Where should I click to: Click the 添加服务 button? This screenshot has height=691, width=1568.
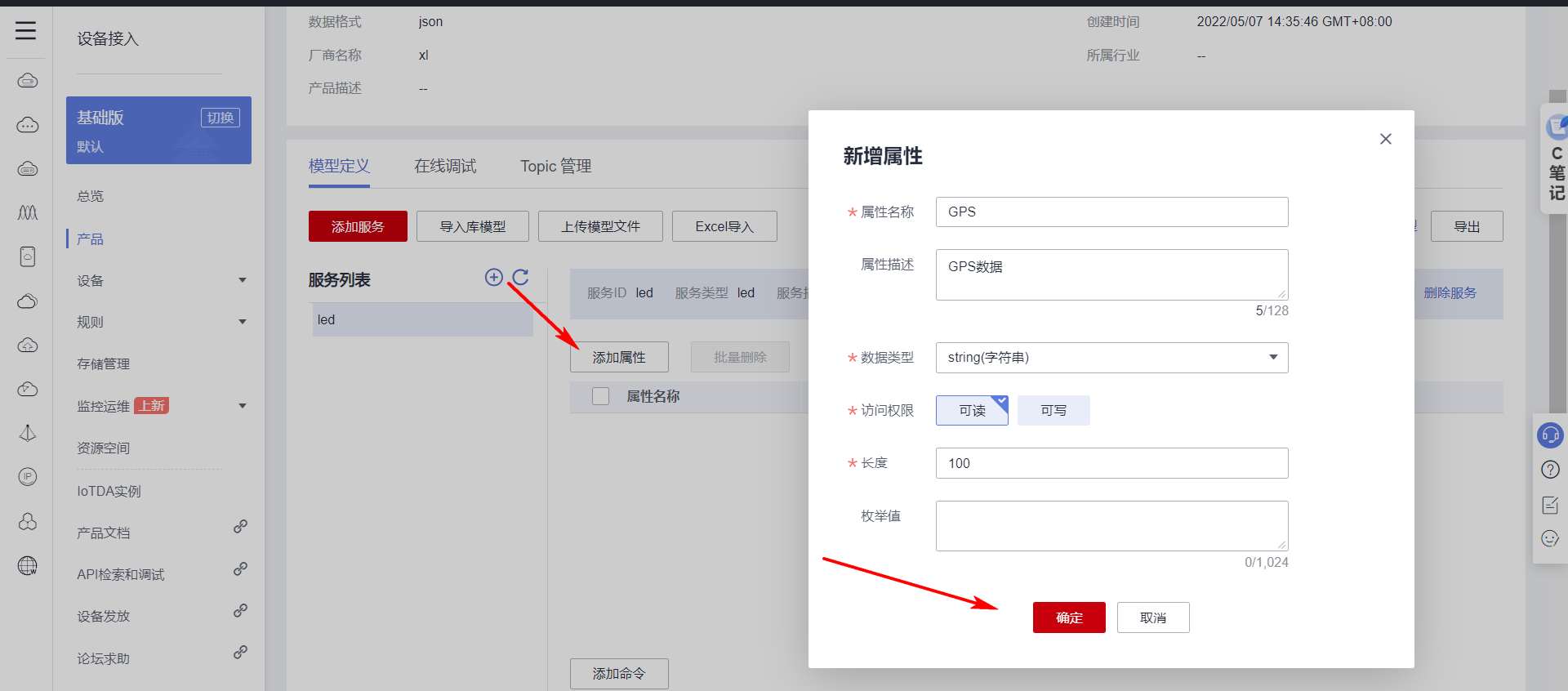click(358, 226)
